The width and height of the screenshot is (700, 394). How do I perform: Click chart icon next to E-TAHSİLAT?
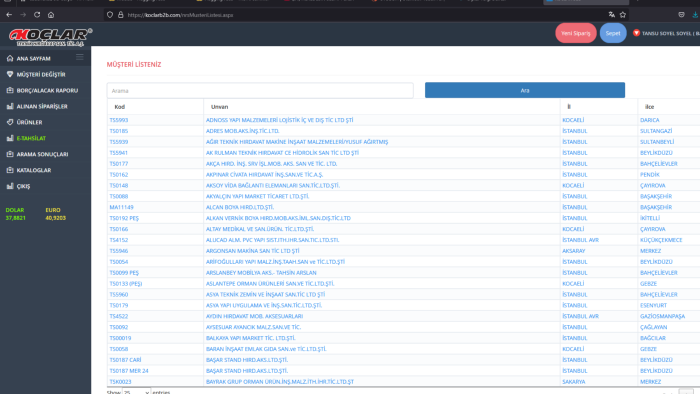tap(10, 138)
